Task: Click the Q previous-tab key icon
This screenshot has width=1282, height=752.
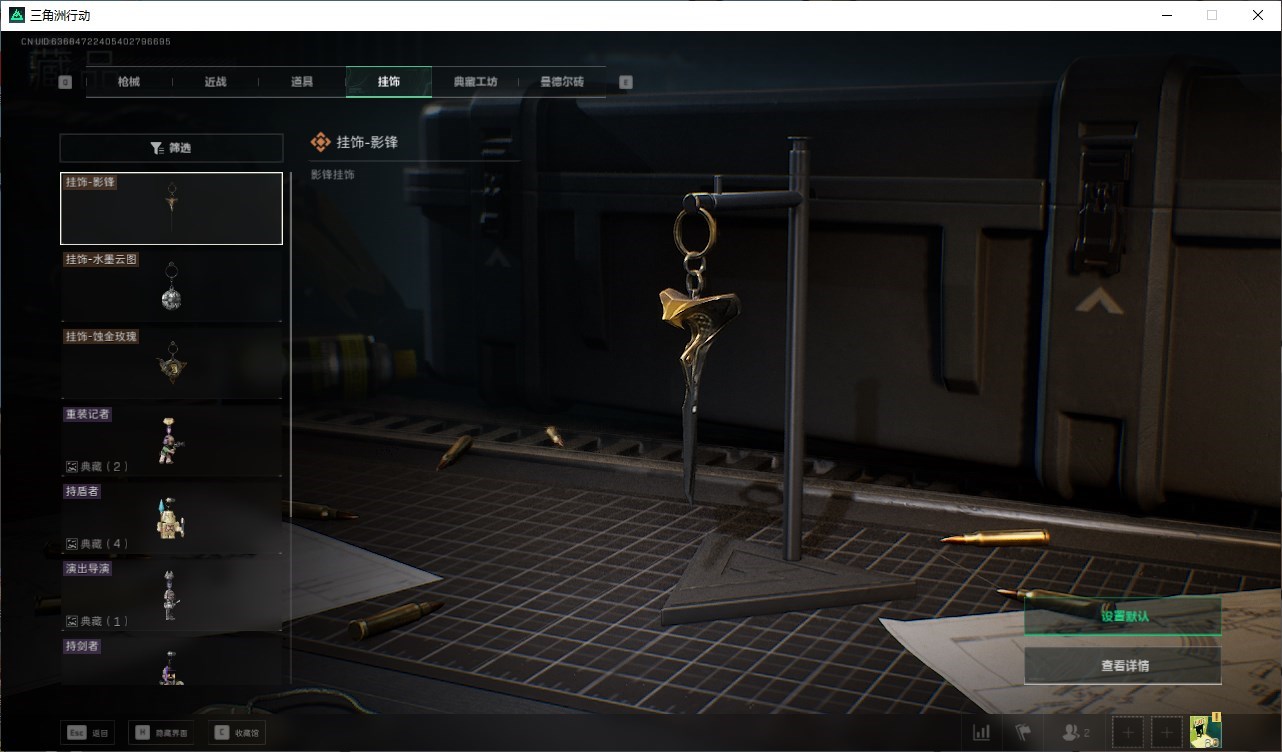Action: 65,83
